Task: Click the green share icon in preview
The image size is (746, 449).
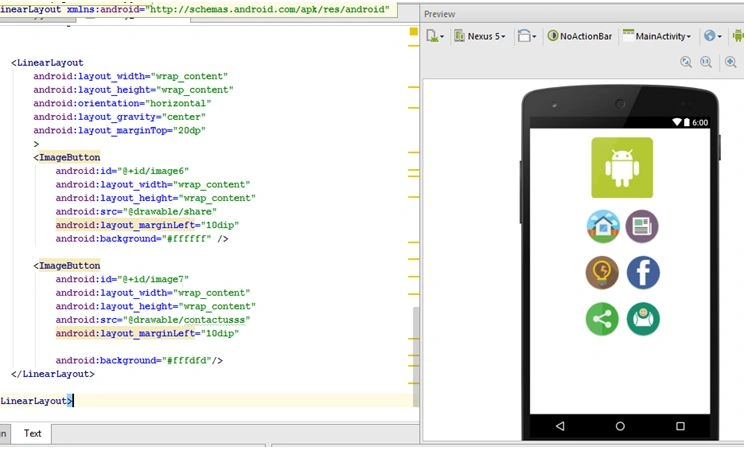Action: 602,319
